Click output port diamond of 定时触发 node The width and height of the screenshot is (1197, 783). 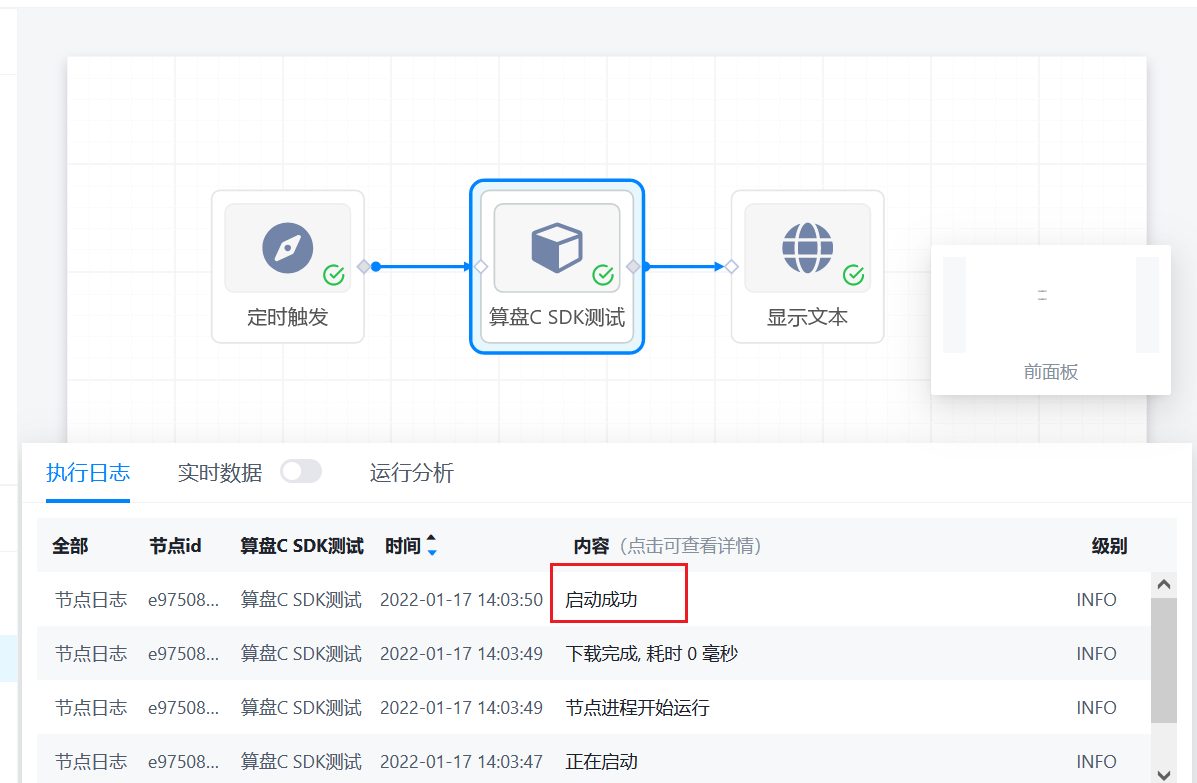(364, 266)
